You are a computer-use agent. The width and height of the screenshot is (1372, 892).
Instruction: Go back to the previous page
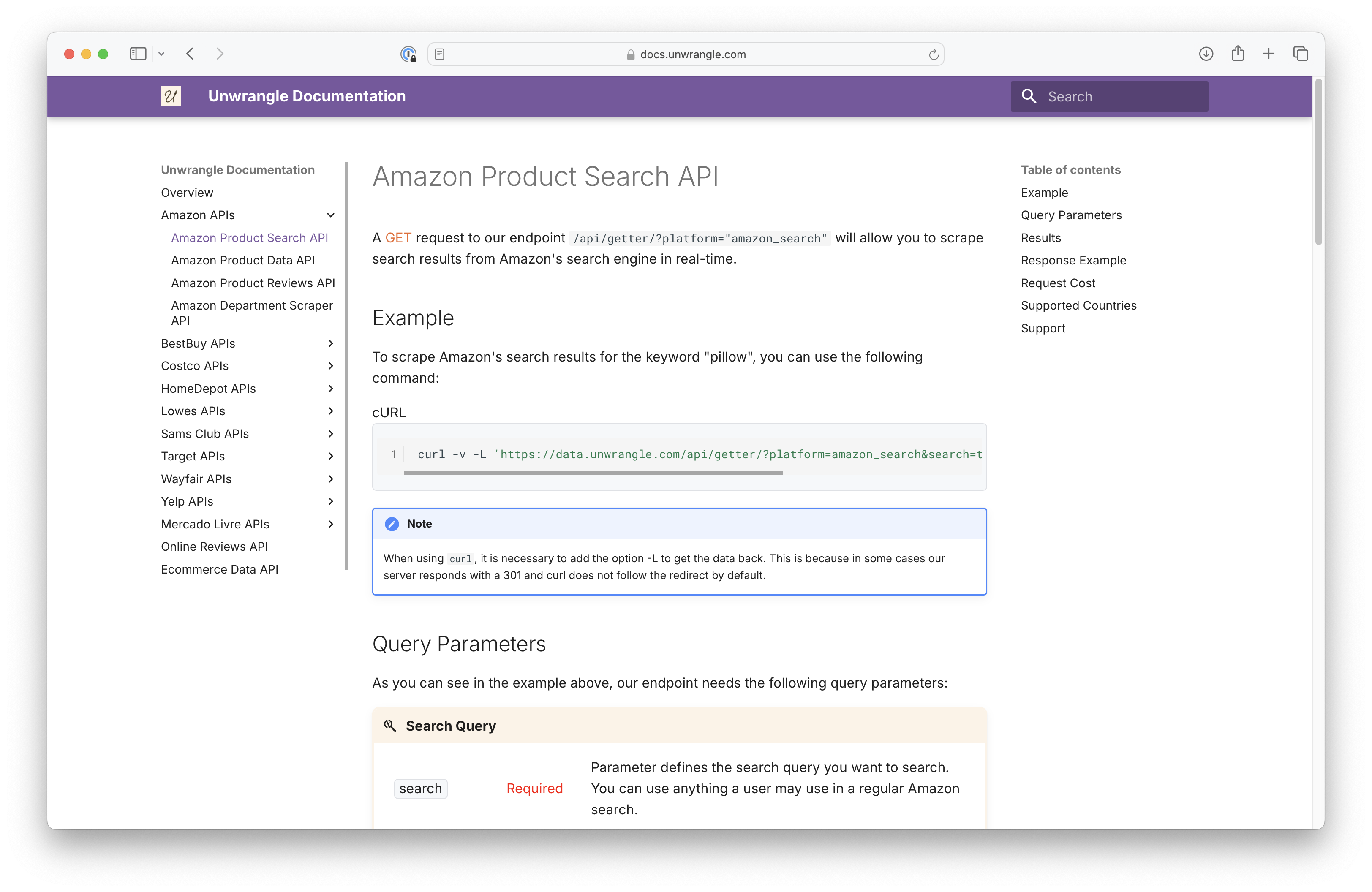click(x=190, y=54)
